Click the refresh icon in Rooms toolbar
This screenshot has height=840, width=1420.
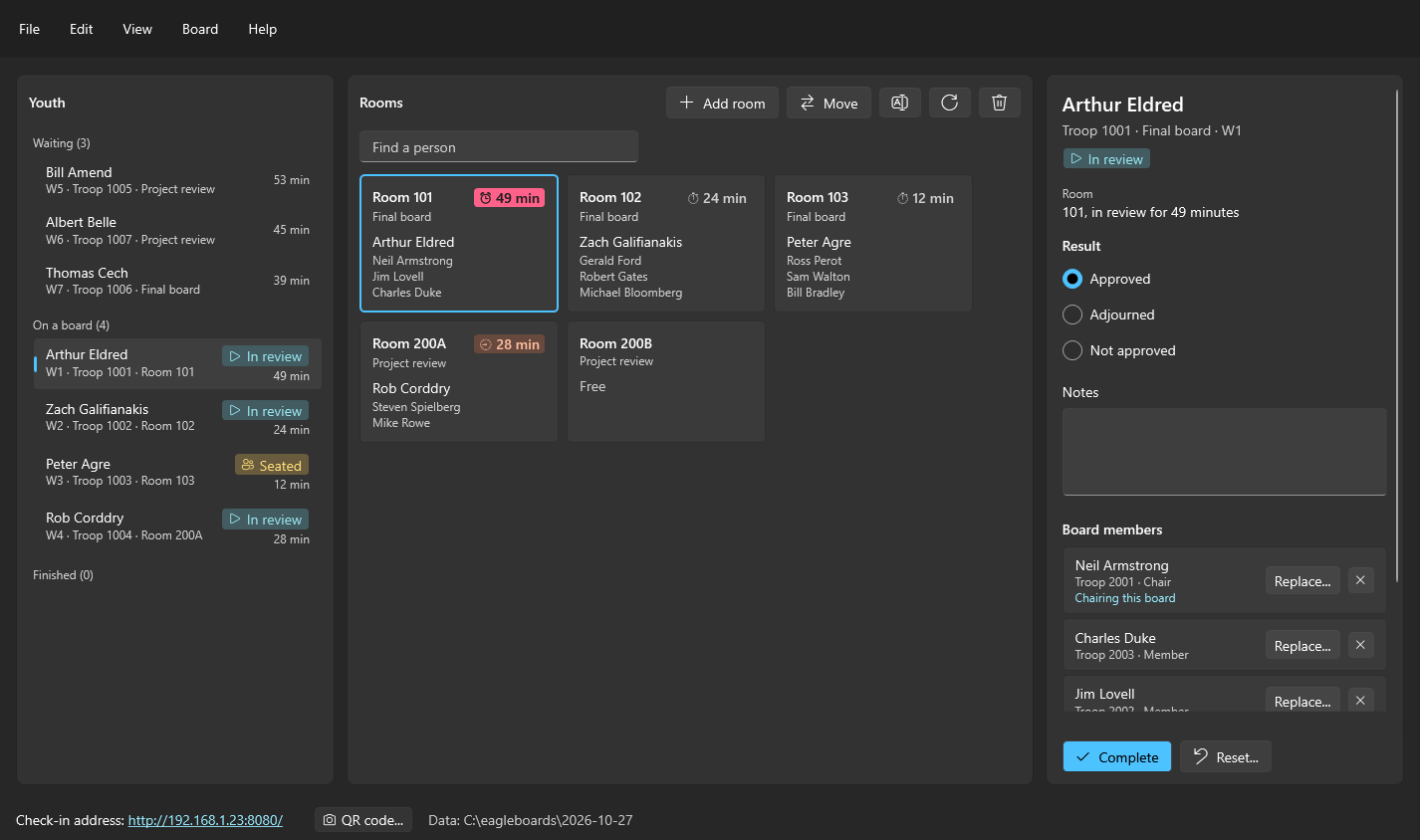click(950, 103)
